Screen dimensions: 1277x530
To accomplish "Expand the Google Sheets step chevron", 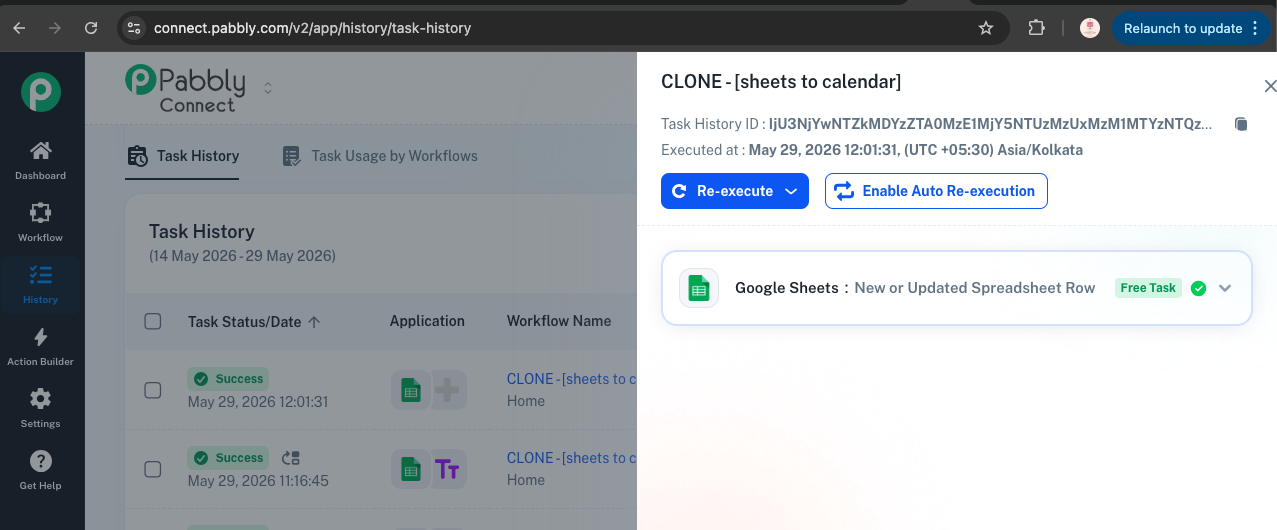I will pyautogui.click(x=1225, y=288).
